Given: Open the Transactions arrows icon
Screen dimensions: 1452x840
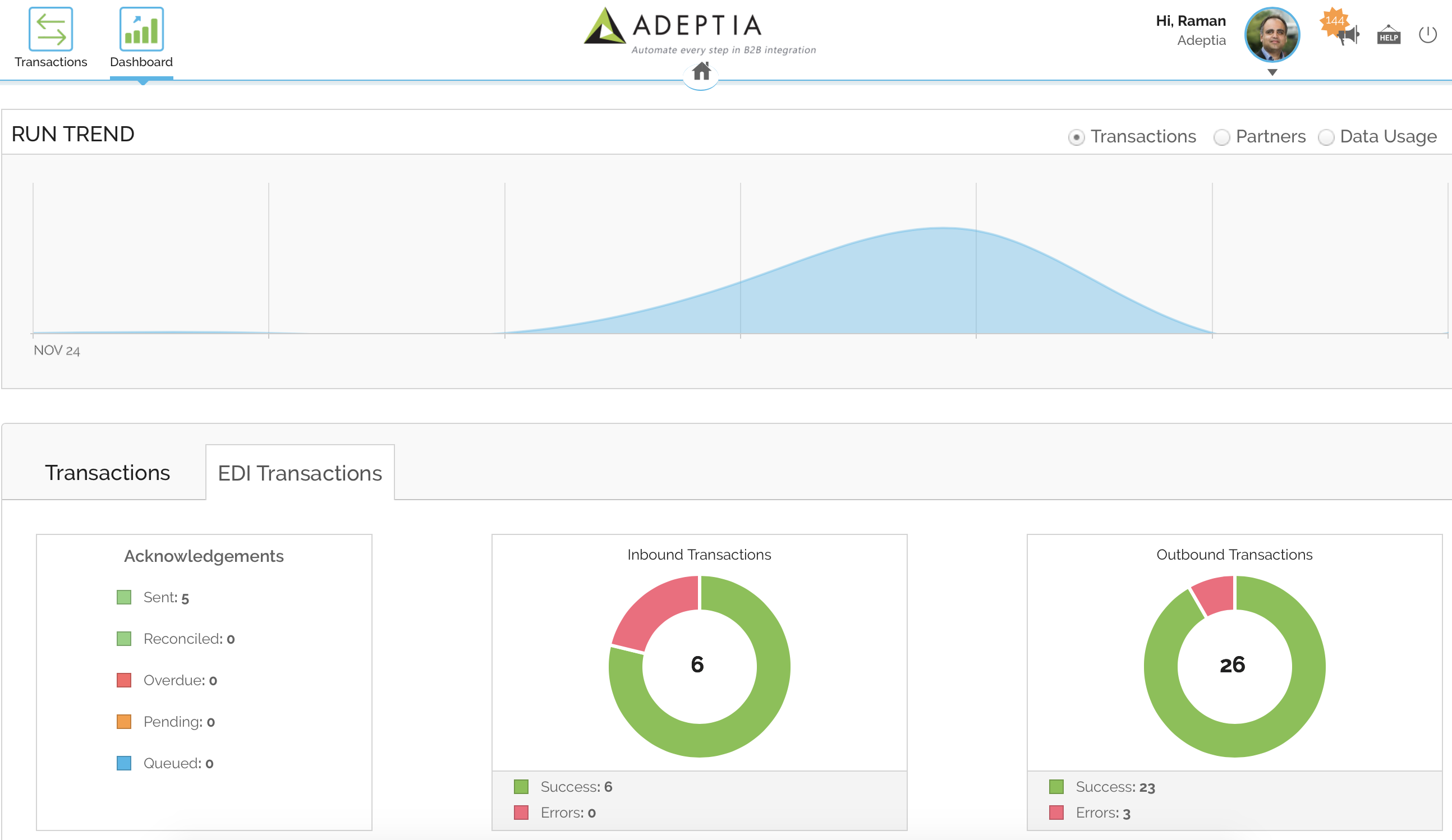Looking at the screenshot, I should [x=50, y=29].
